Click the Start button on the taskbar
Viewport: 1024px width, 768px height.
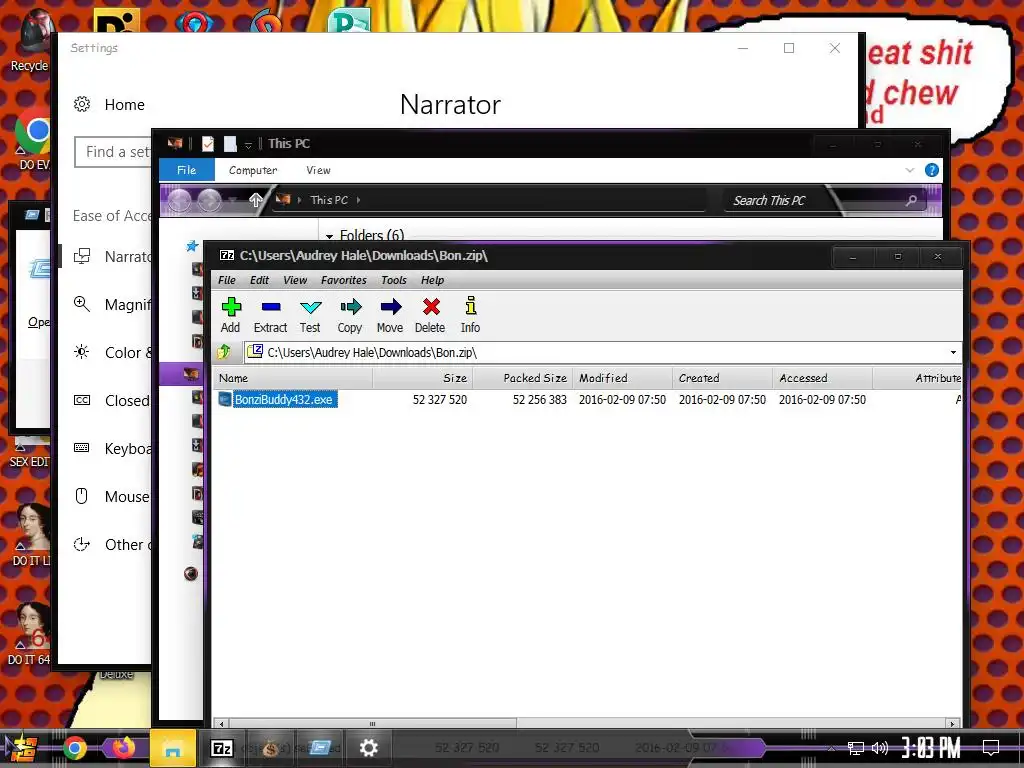[23, 748]
